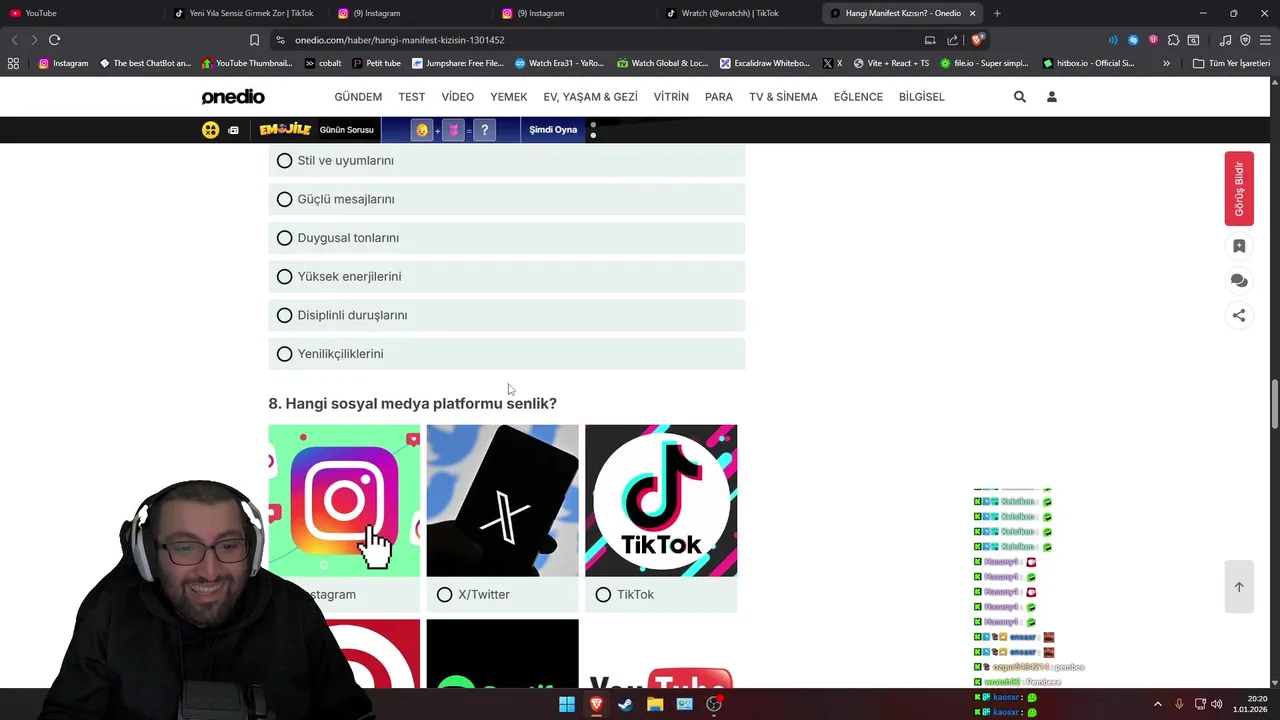This screenshot has width=1280, height=720.
Task: Open the Shazam extension icon
Action: click(x=1133, y=40)
